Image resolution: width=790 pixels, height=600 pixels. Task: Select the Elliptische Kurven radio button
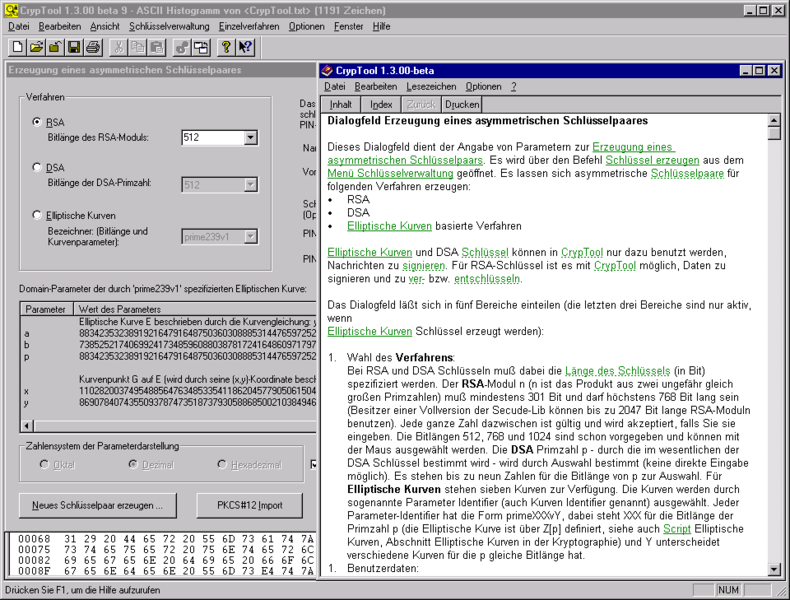36,215
